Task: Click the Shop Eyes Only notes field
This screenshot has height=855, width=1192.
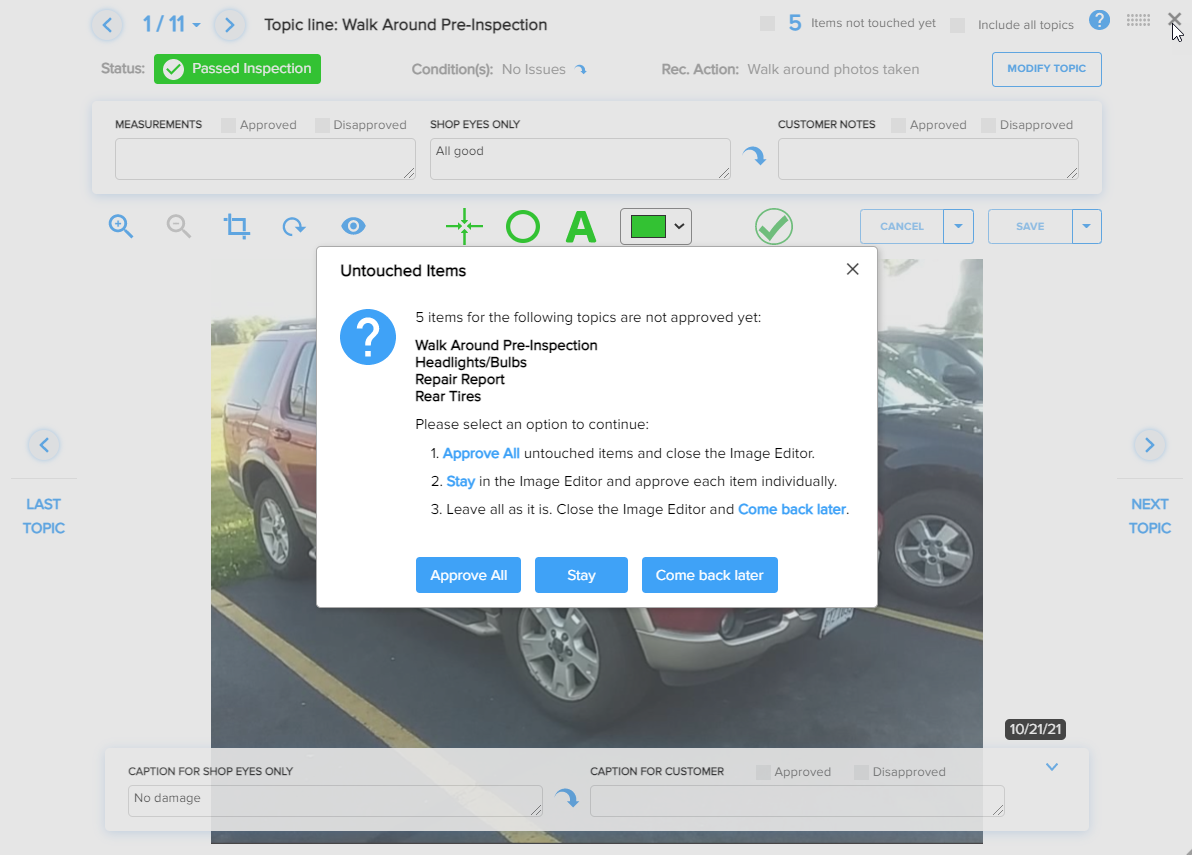Action: (x=580, y=159)
